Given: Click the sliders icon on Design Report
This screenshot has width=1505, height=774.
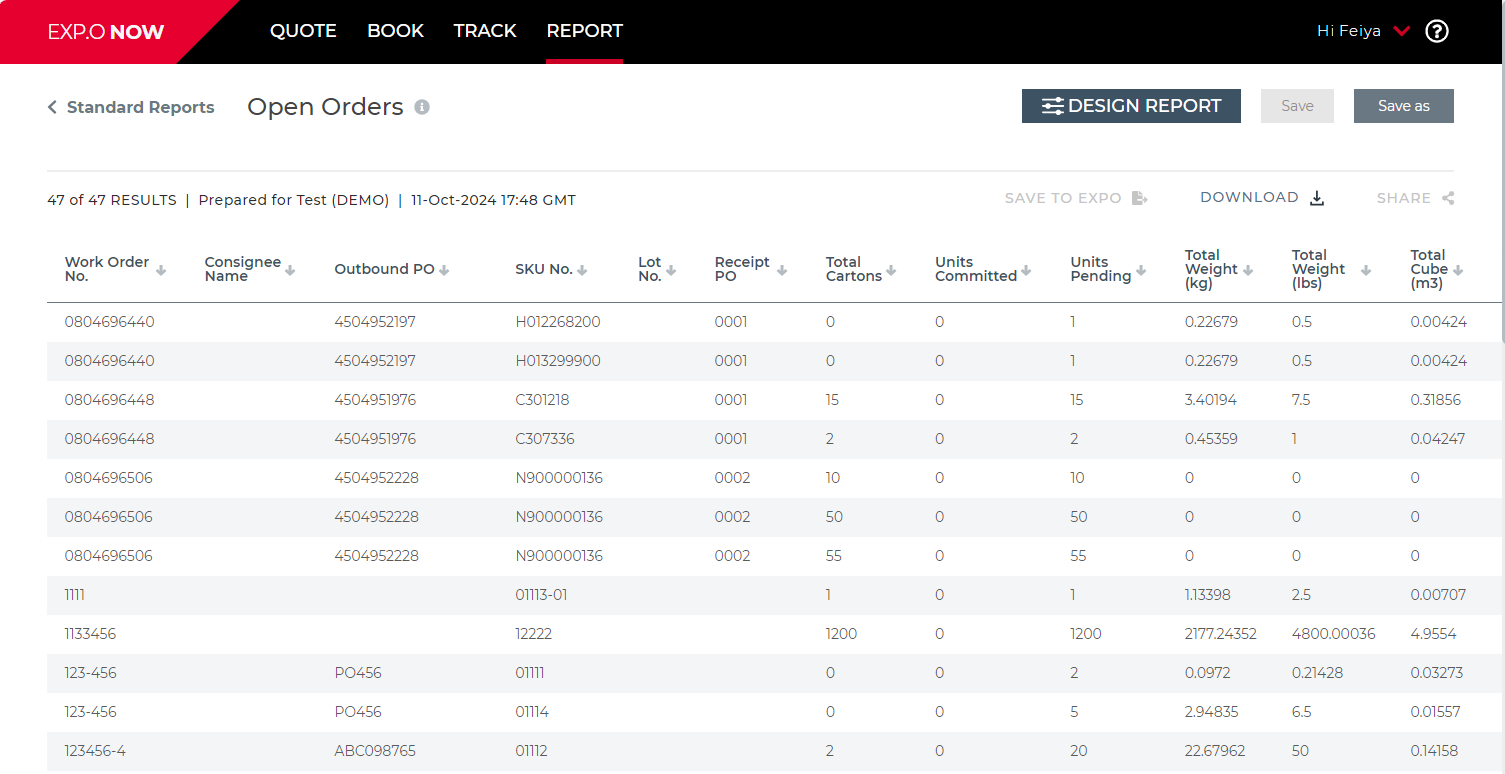Looking at the screenshot, I should (x=1053, y=106).
